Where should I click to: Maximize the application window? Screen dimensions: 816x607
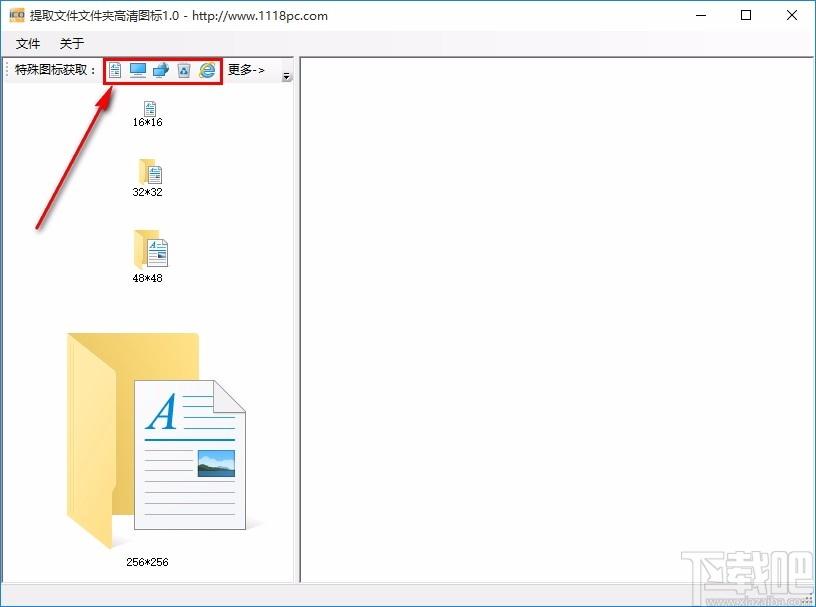point(746,15)
